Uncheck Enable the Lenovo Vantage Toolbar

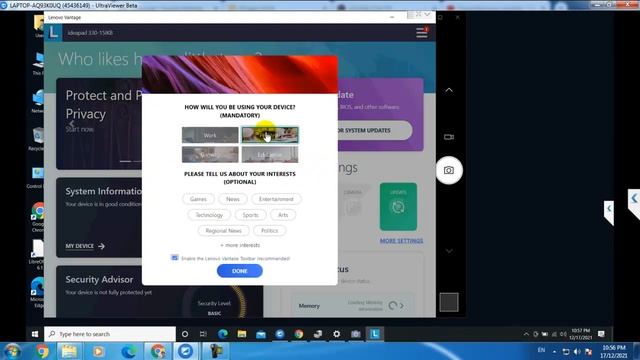pyautogui.click(x=175, y=258)
